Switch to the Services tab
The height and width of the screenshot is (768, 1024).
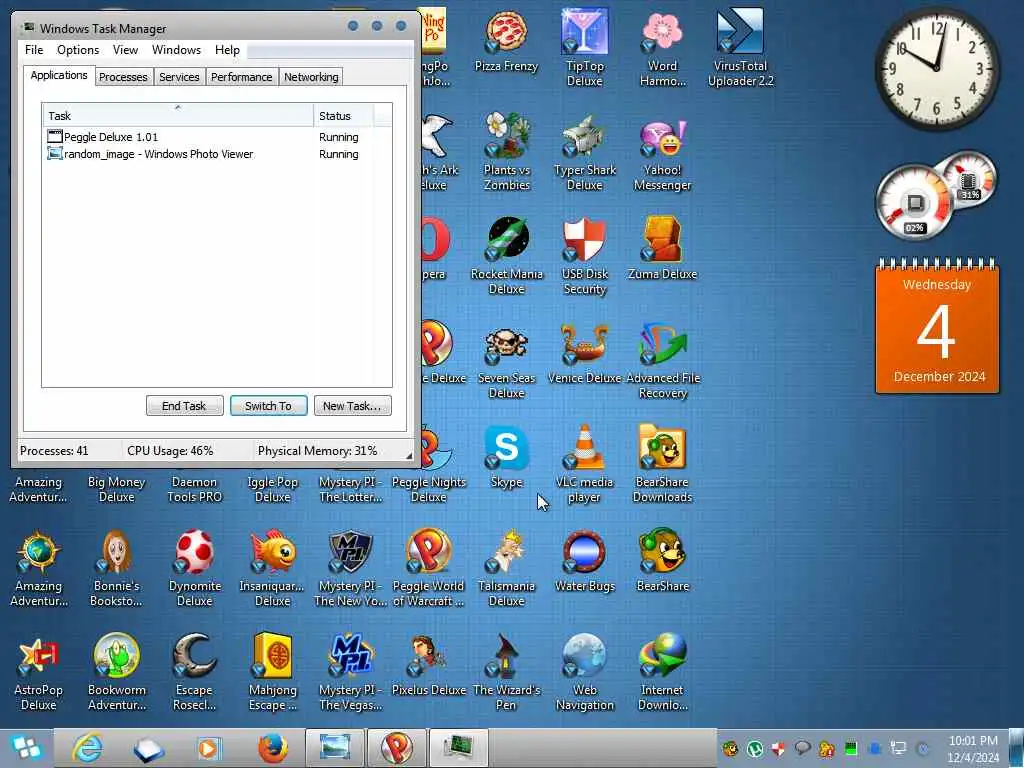tap(179, 77)
